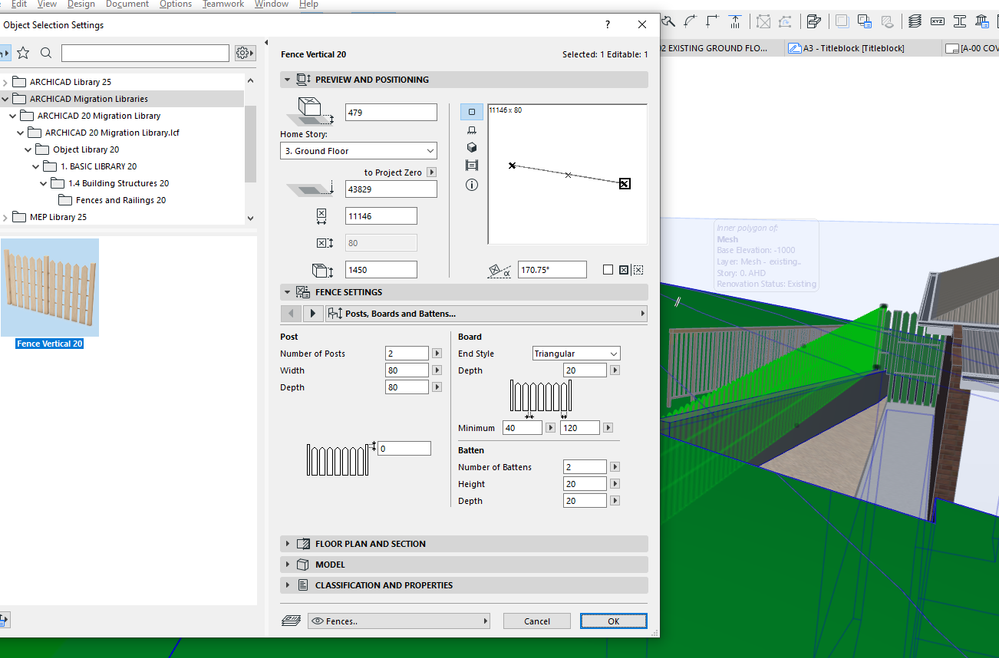Screen dimensions: 999x658
Task: Select the front elevation preview icon
Action: pos(471,130)
